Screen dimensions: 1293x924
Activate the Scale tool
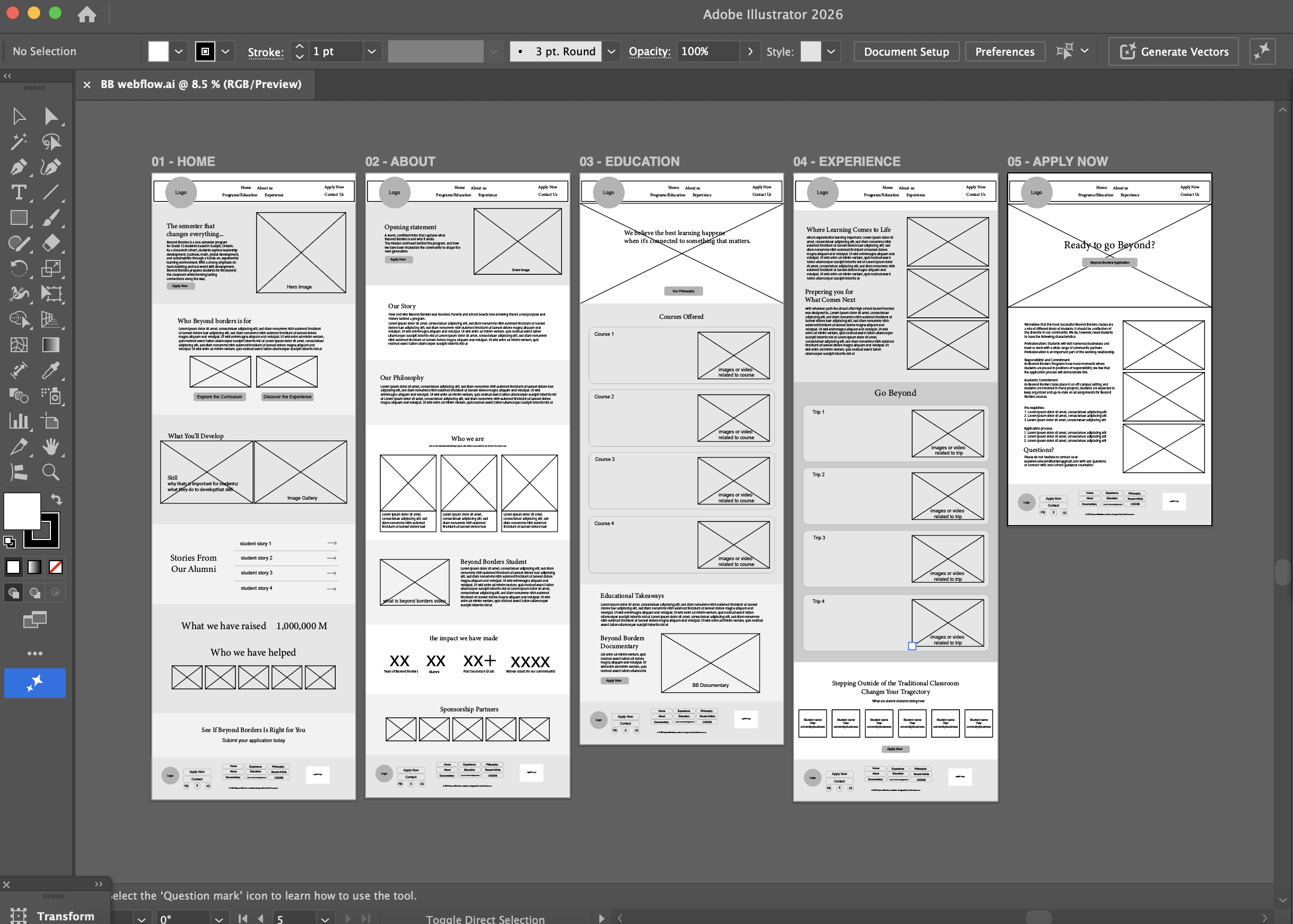tap(51, 268)
